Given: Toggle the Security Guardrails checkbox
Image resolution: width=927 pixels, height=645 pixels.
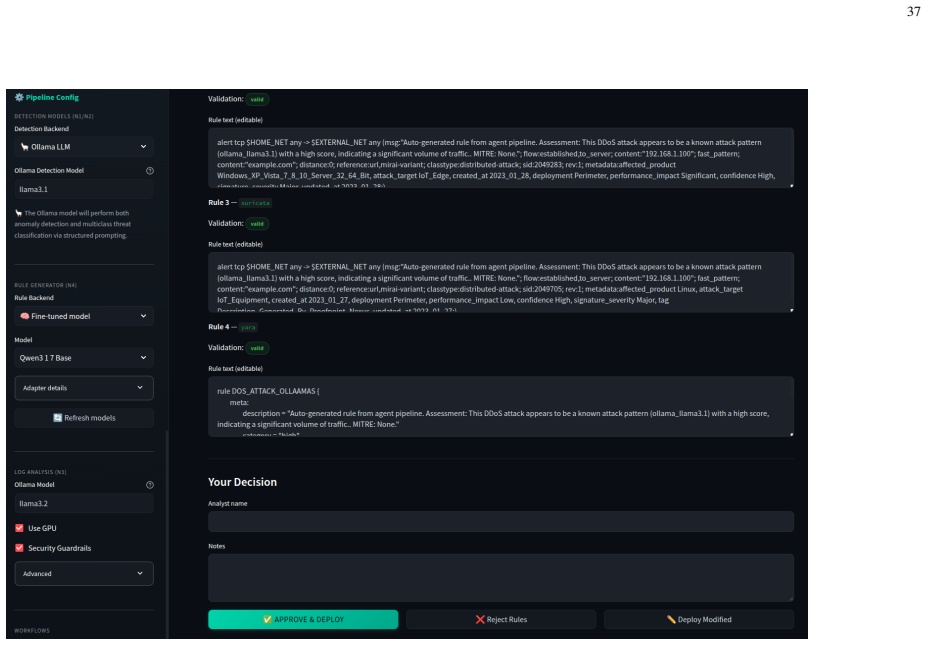Looking at the screenshot, I should (x=20, y=548).
